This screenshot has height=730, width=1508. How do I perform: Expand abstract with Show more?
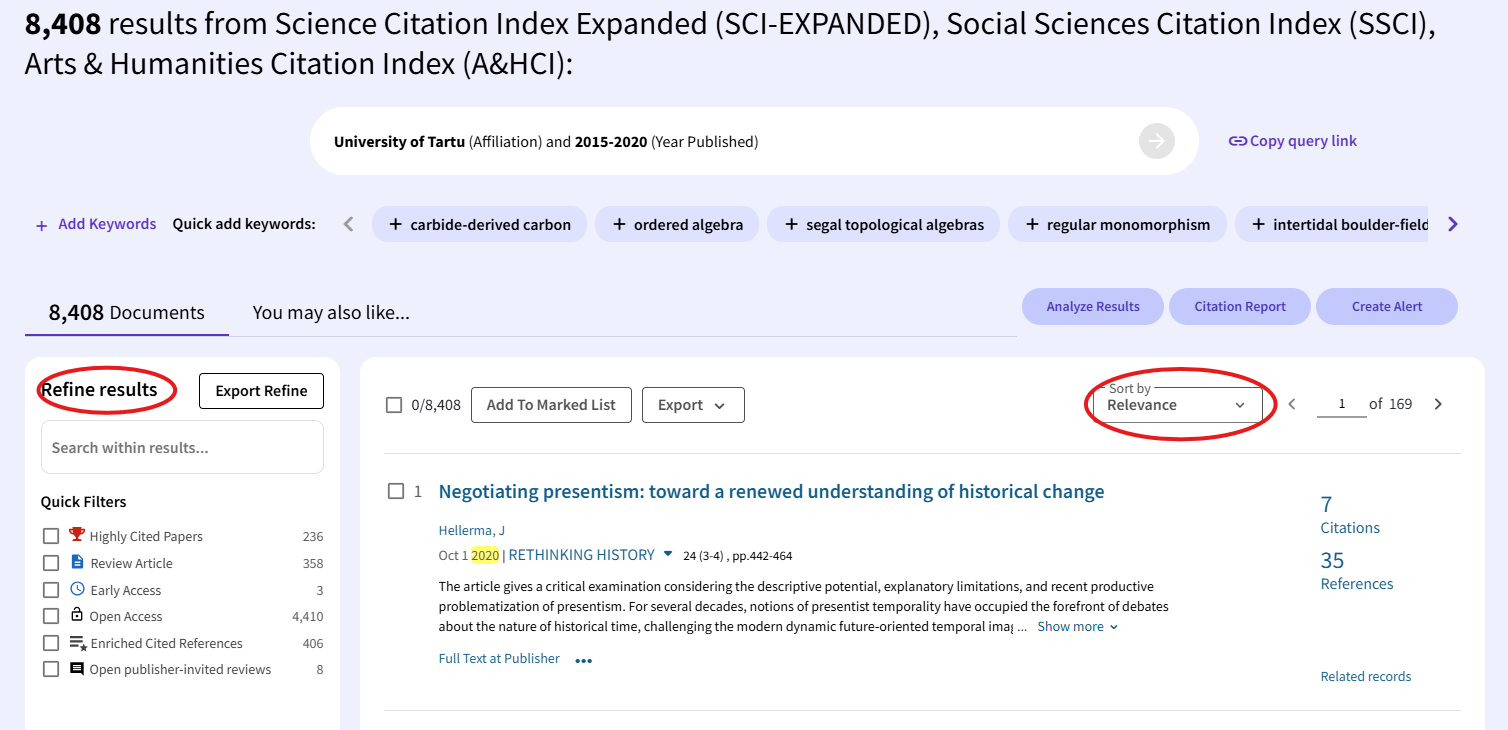coord(1077,627)
